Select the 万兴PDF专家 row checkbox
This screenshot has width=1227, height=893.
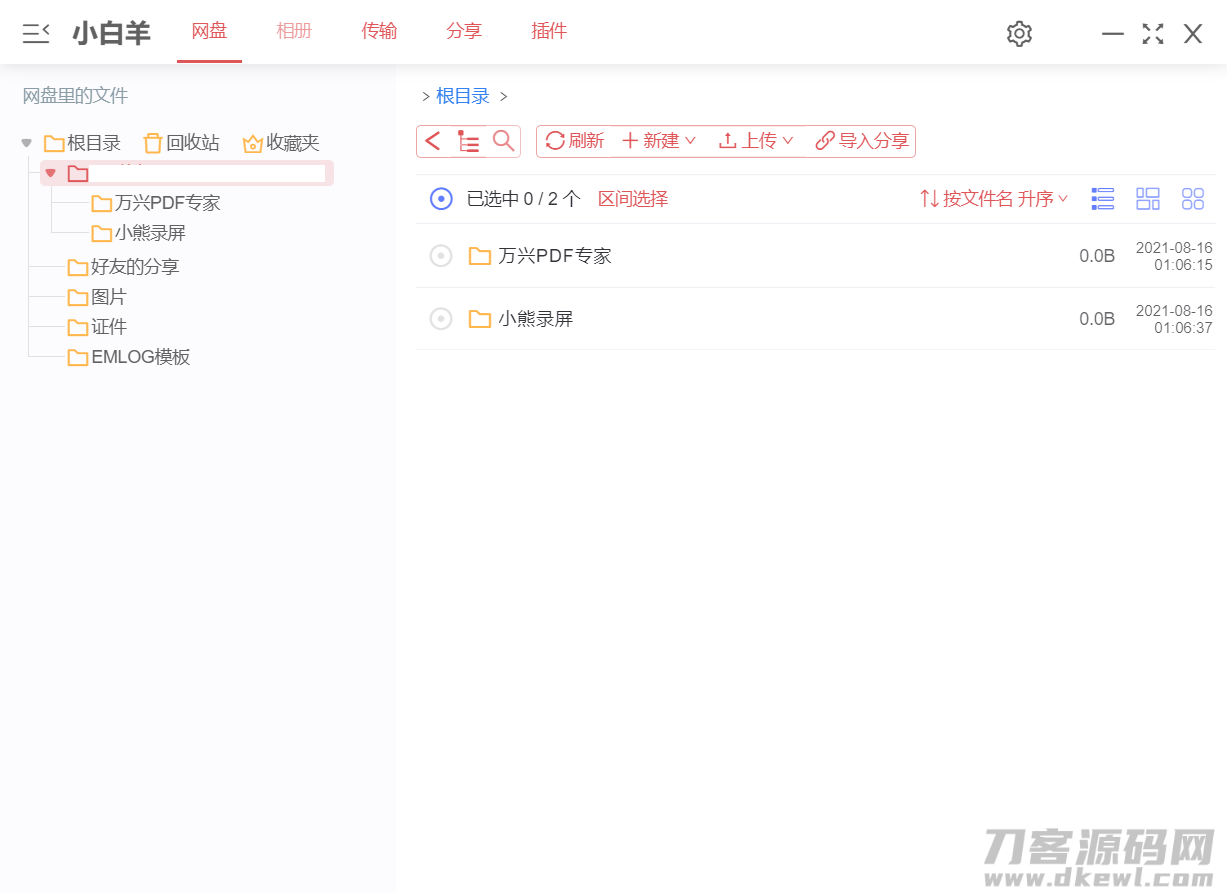(441, 256)
